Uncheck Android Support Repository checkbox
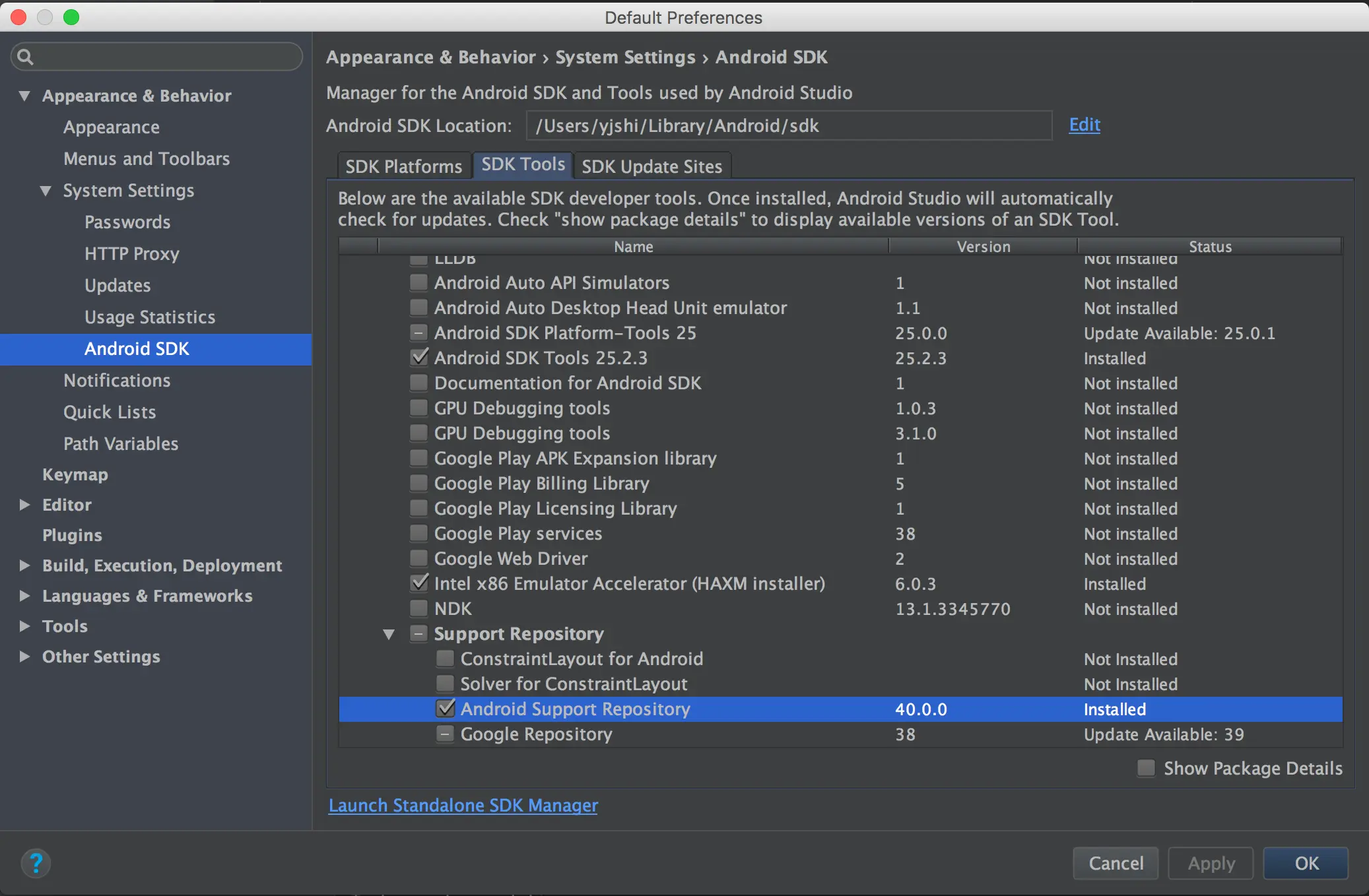The image size is (1369, 896). tap(446, 709)
